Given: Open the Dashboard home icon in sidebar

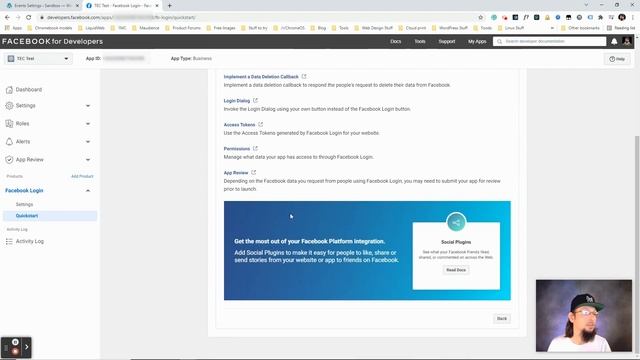Looking at the screenshot, I should [x=9, y=90].
